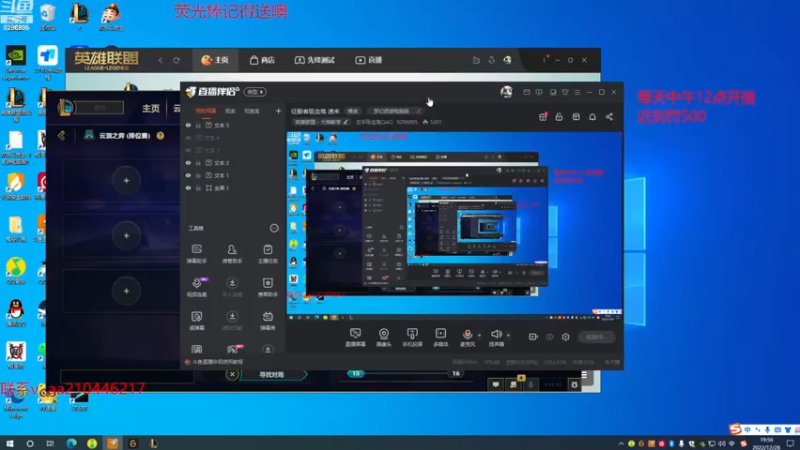This screenshot has height=450, width=800.
Task: Click the 寻找对局 find match button
Action: (272, 374)
